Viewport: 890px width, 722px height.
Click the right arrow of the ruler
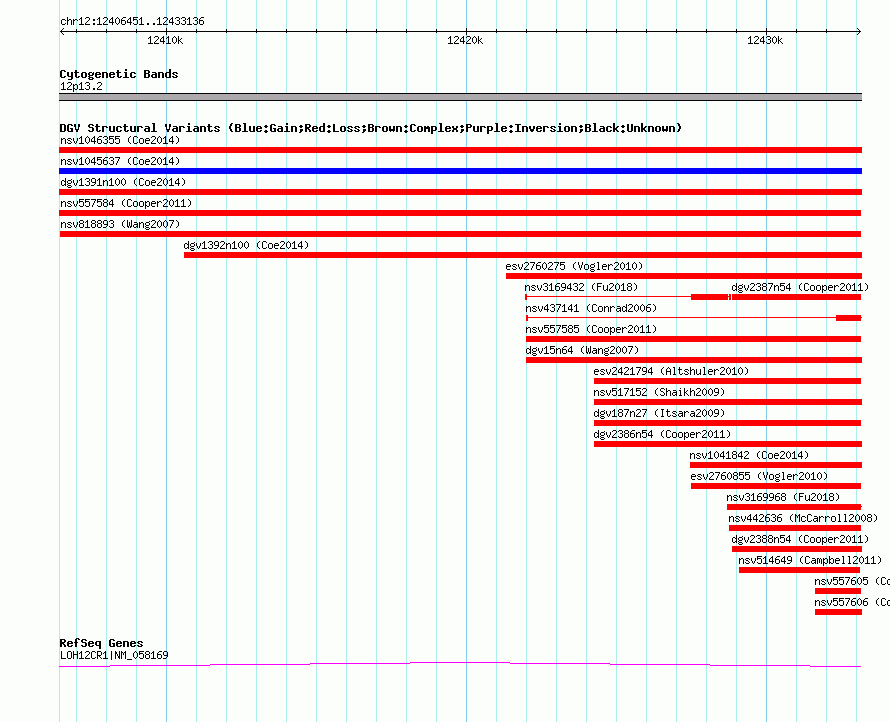tap(858, 31)
